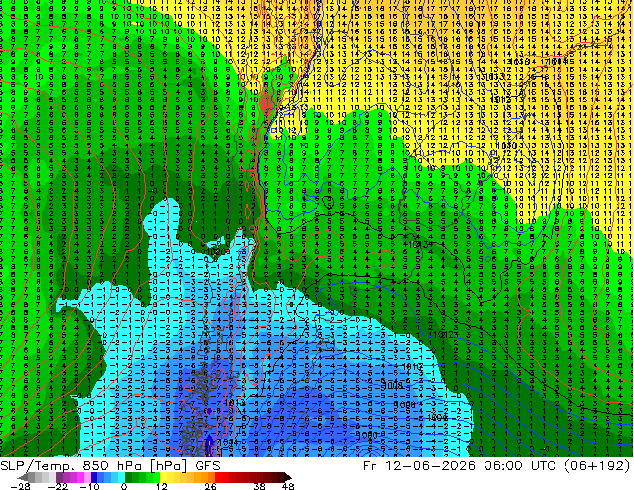This screenshot has height=490, width=634.
Task: Click the 48 label on the temperature scale
Action: tap(288, 486)
